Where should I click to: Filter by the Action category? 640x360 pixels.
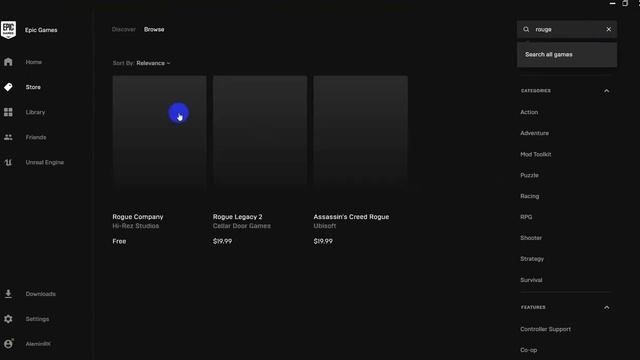tap(529, 112)
